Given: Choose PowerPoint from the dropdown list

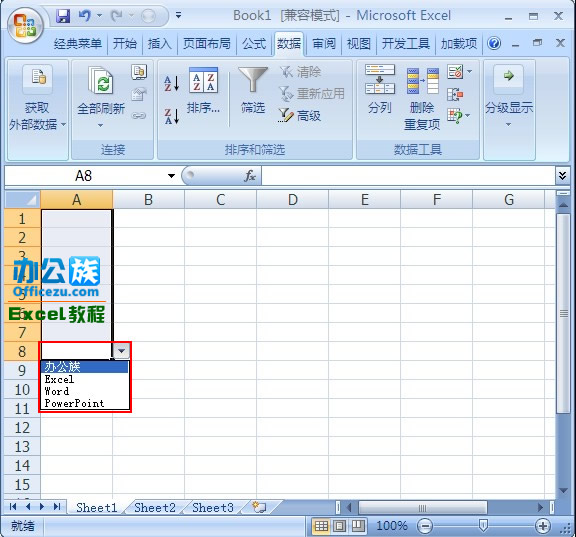Looking at the screenshot, I should [x=84, y=403].
